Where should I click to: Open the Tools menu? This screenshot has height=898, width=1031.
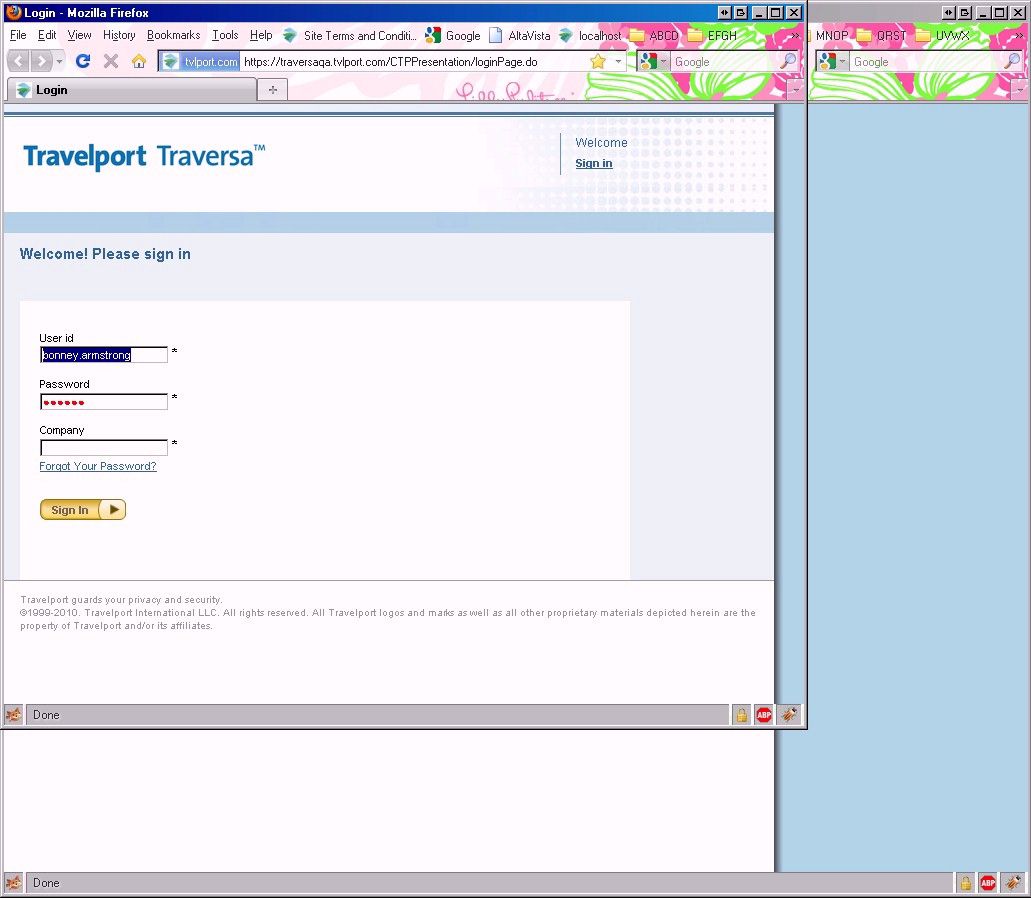tap(225, 35)
